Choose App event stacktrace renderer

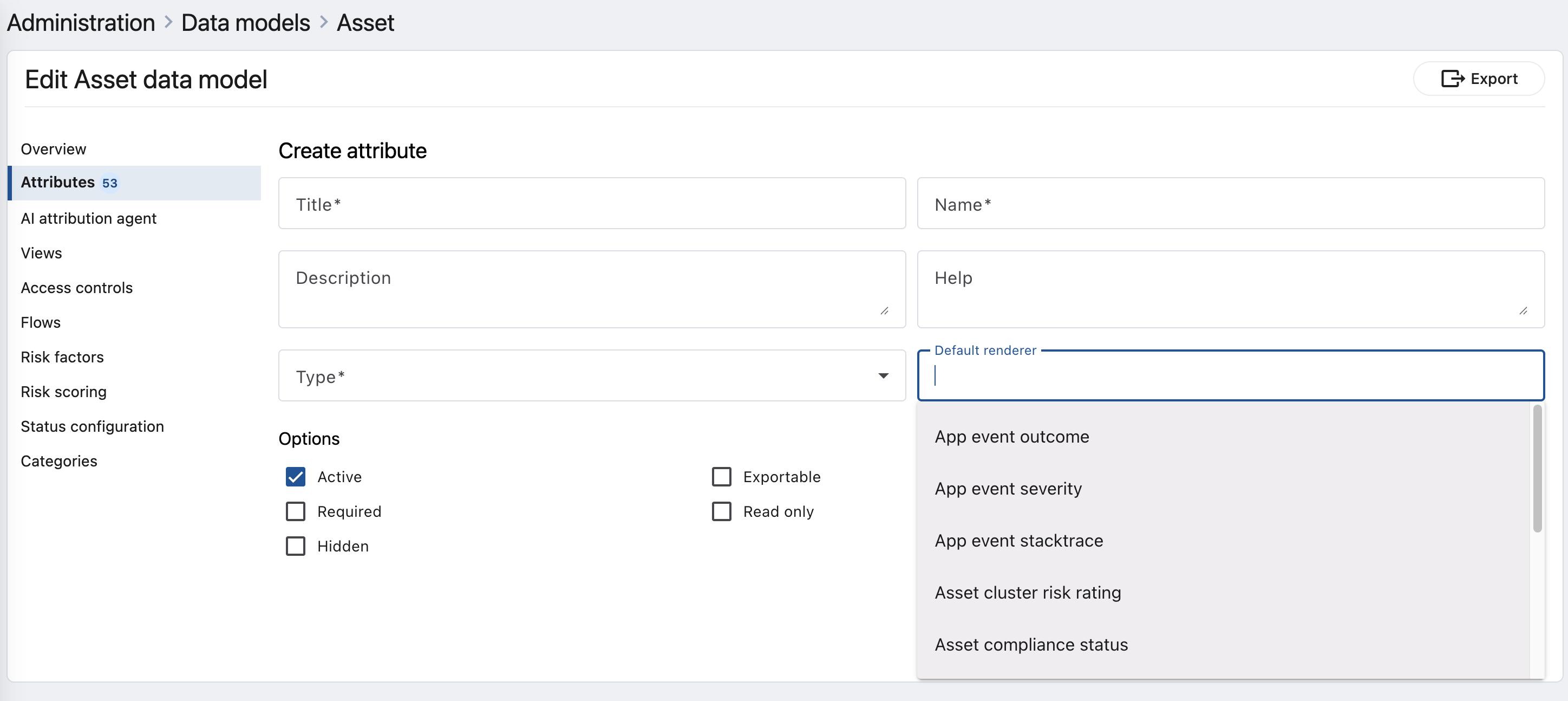point(1224,540)
